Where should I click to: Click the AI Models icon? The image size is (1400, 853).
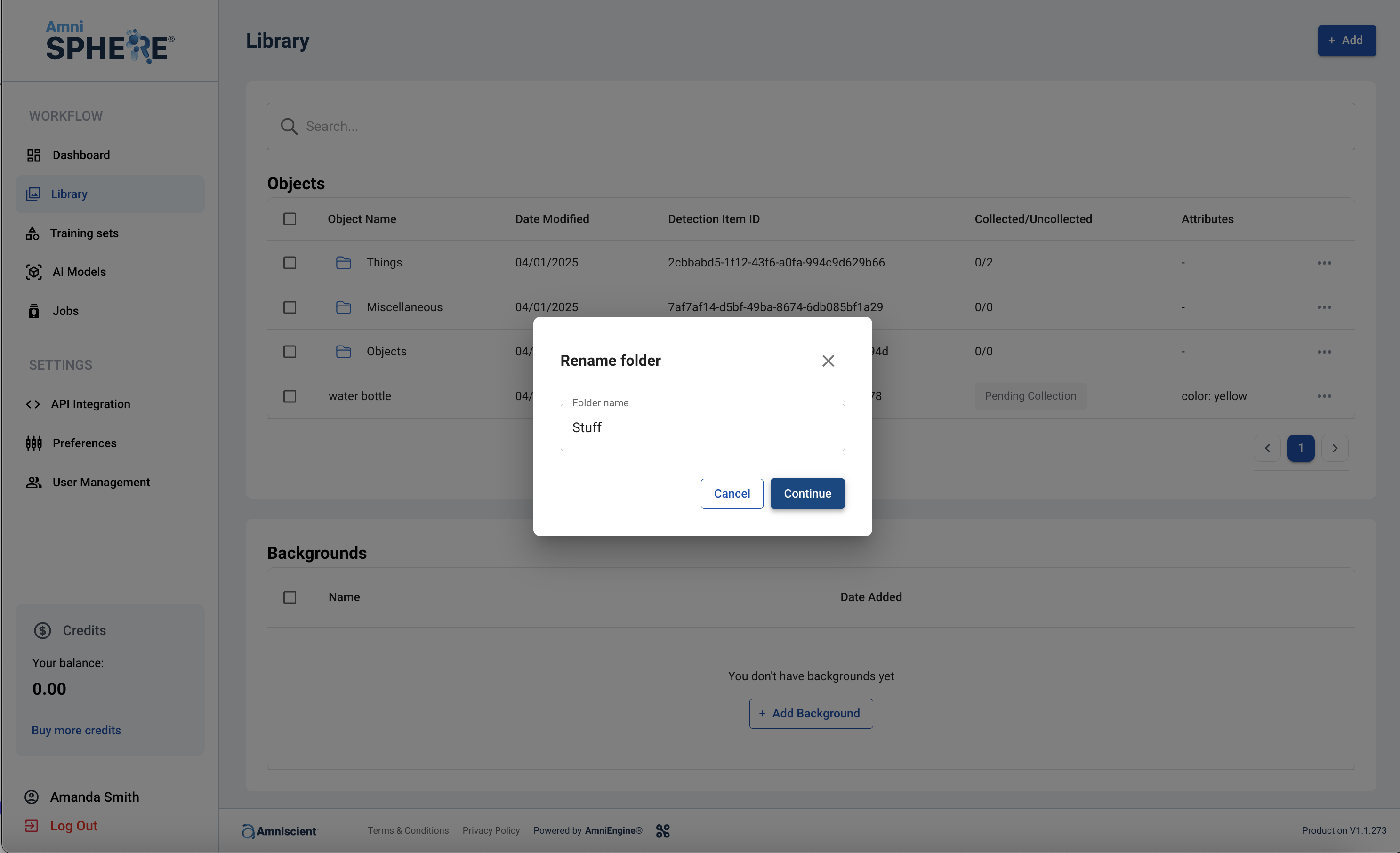33,272
